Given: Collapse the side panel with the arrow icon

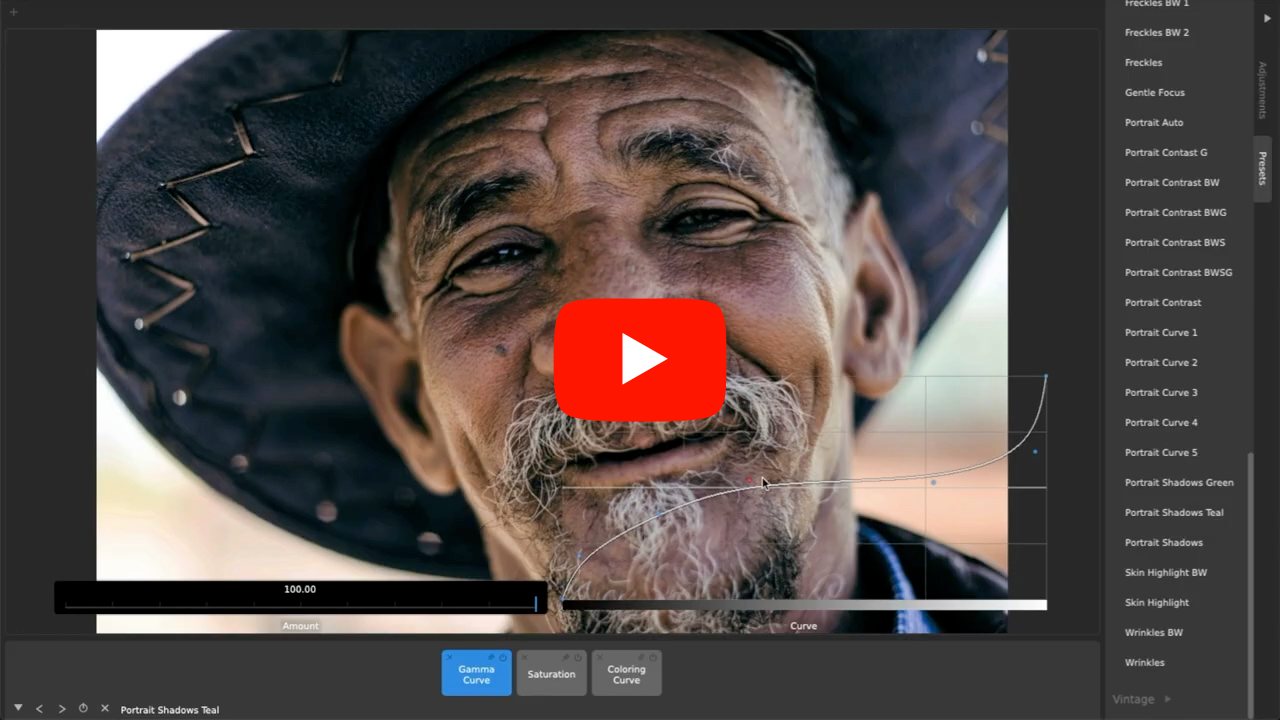Looking at the screenshot, I should (x=1267, y=18).
